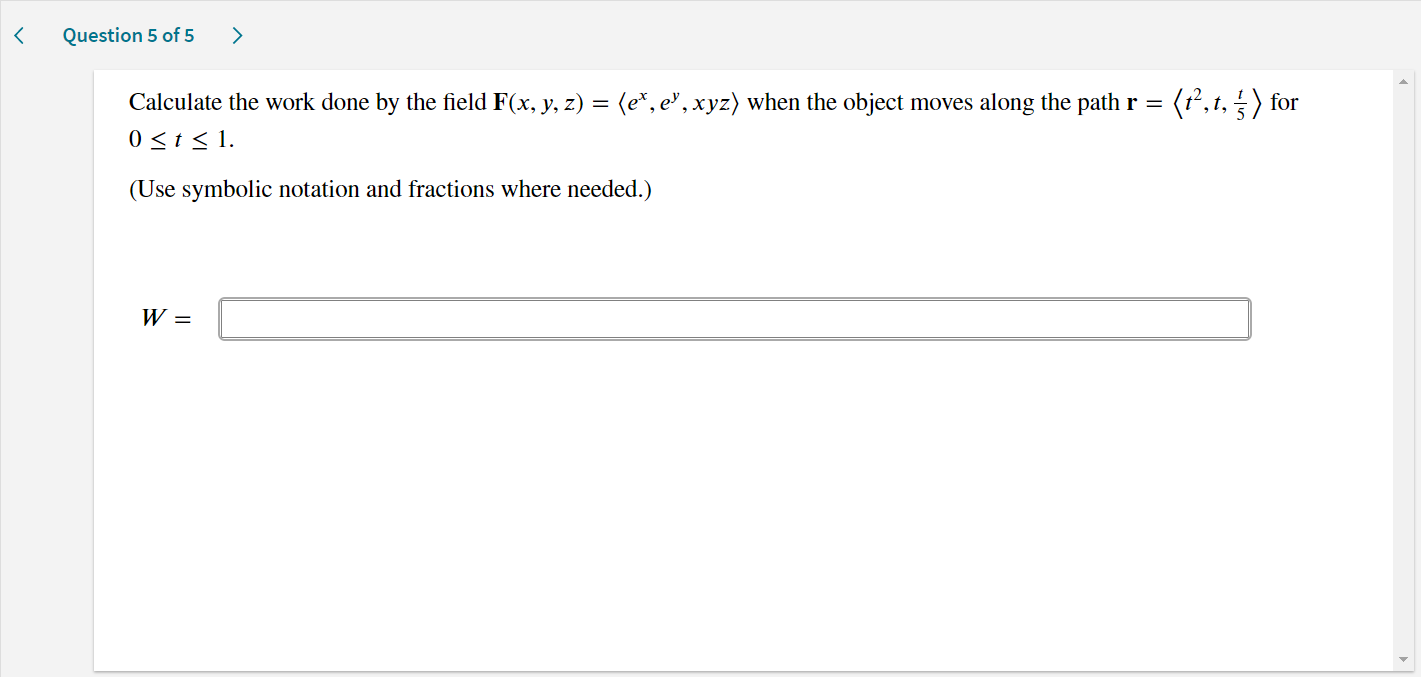Select the Question 5 of 5 label
This screenshot has width=1421, height=677.
coord(128,34)
